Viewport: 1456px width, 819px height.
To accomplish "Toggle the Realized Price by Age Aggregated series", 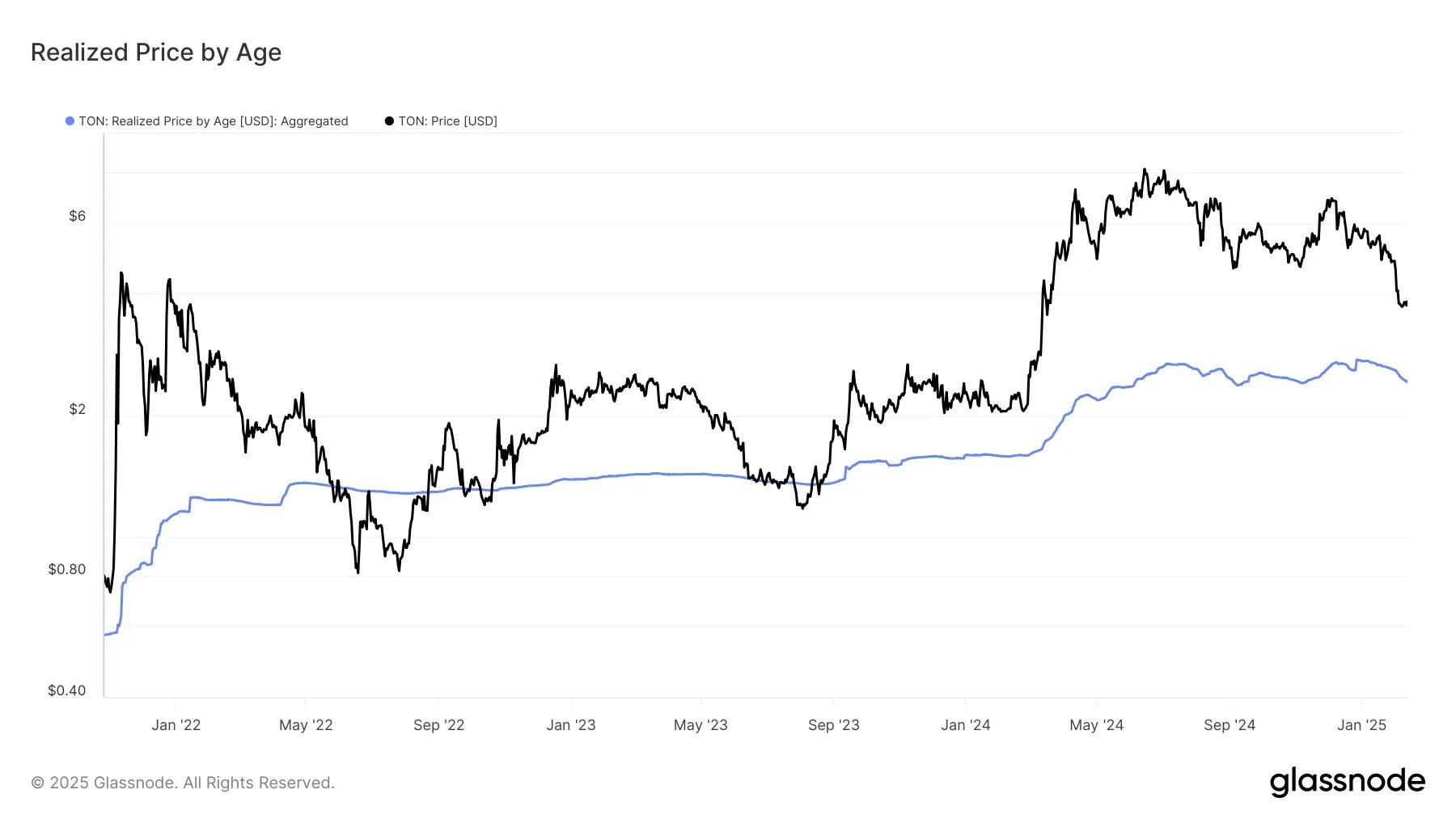I will (214, 121).
